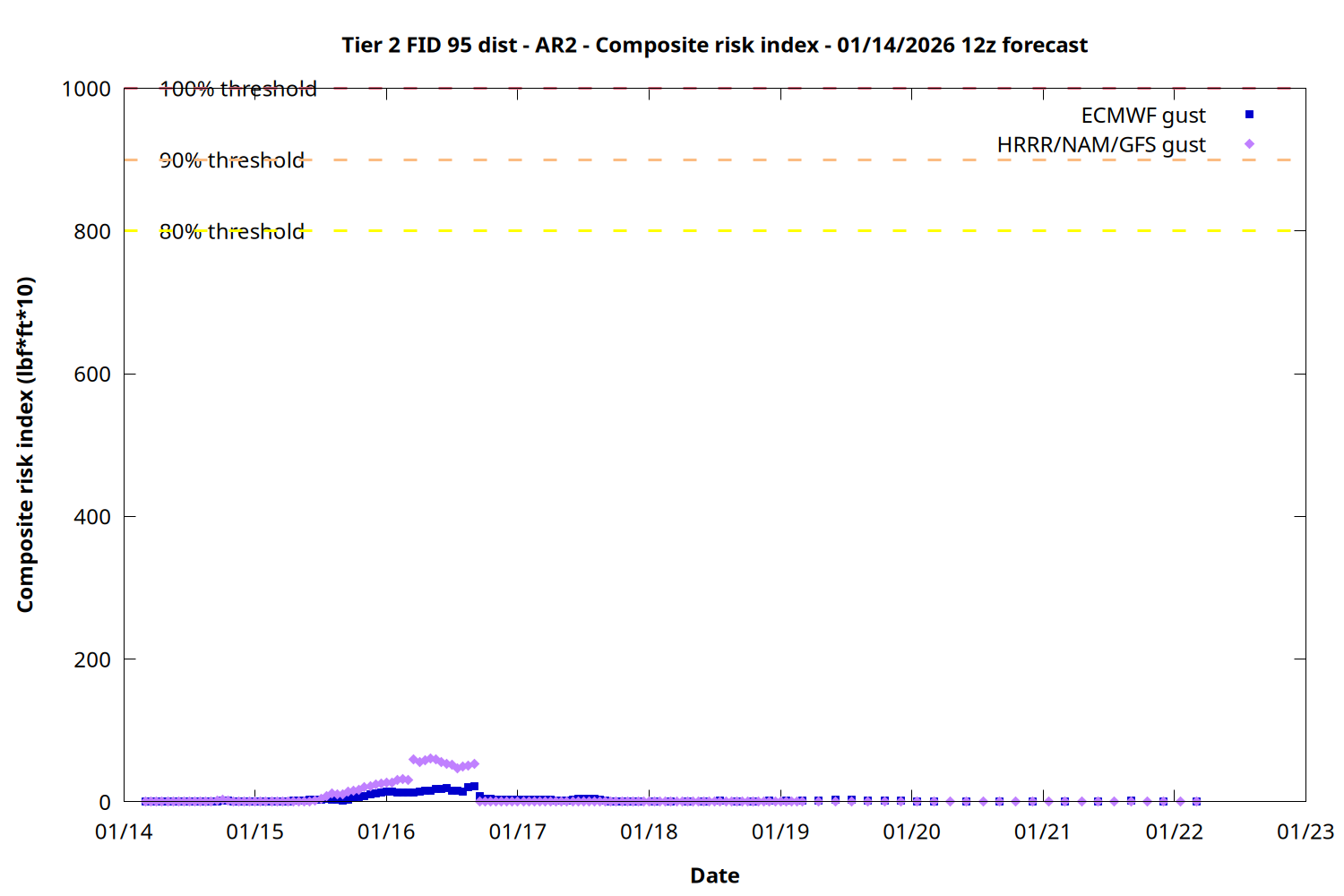1344x896 pixels.
Task: Select the 01/23 date tick label
Action: 1305,832
